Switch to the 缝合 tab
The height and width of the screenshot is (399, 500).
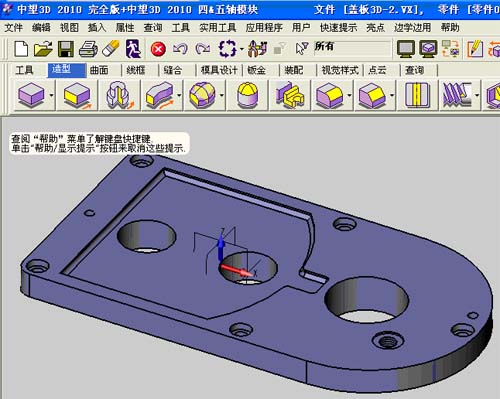(x=173, y=70)
